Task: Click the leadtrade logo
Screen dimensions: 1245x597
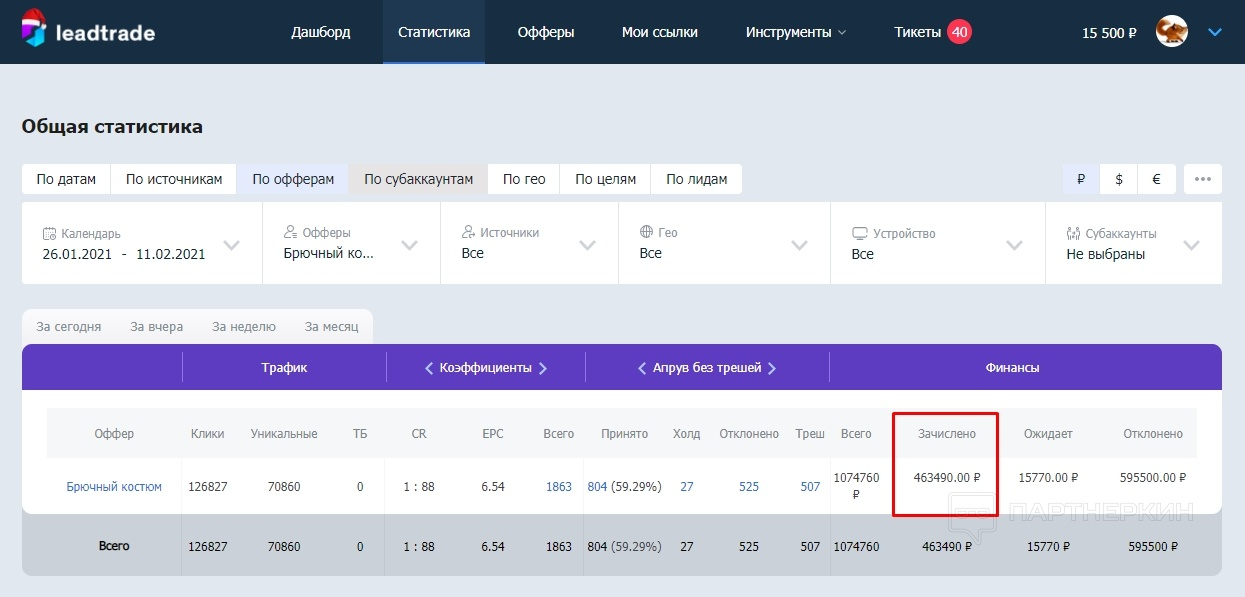Action: pyautogui.click(x=88, y=32)
